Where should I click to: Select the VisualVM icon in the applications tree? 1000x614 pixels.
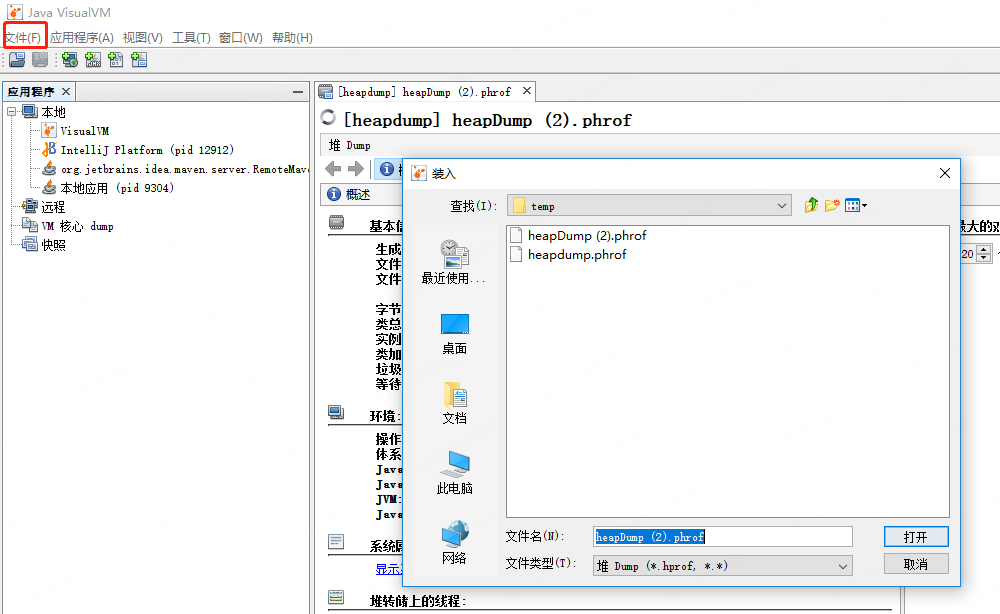(x=49, y=131)
